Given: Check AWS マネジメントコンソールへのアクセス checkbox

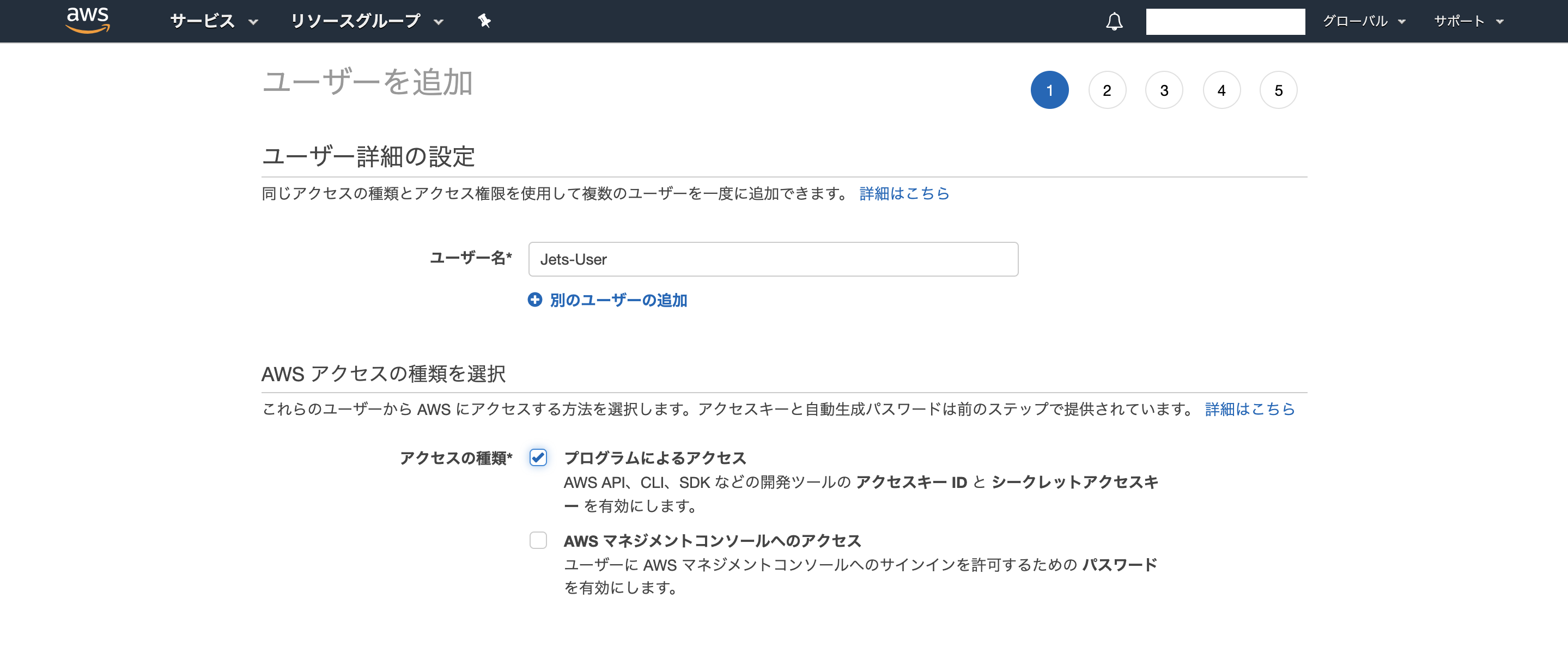Looking at the screenshot, I should [x=538, y=540].
